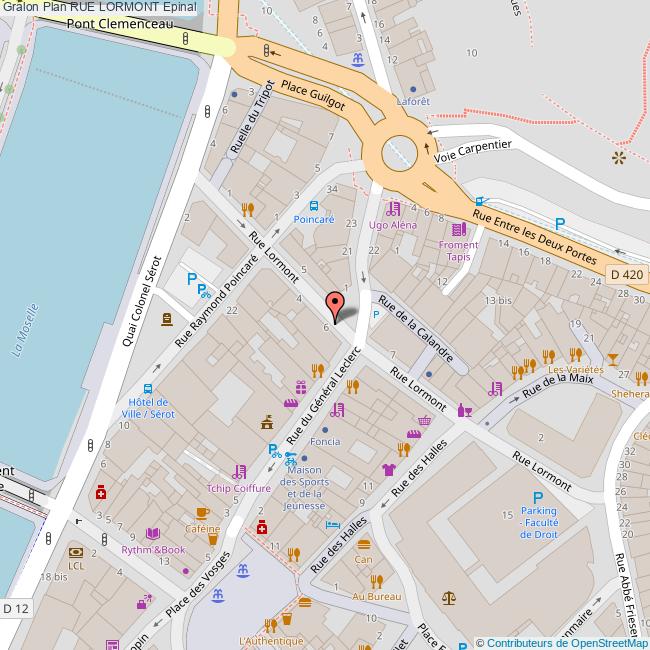Select the Tchip Coiffure hairdresser icon
Screen dimensions: 650x650
[x=239, y=472]
